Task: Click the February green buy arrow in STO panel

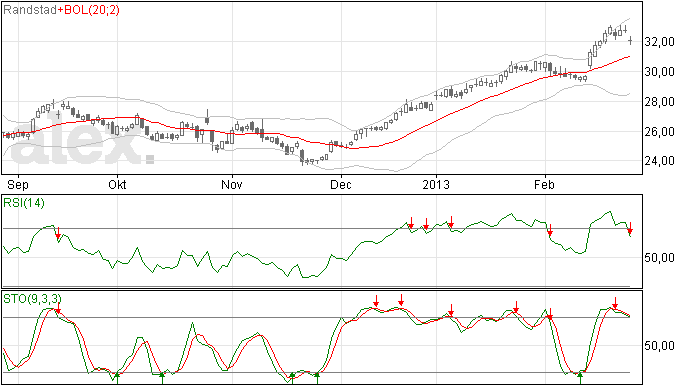Action: pyautogui.click(x=580, y=378)
